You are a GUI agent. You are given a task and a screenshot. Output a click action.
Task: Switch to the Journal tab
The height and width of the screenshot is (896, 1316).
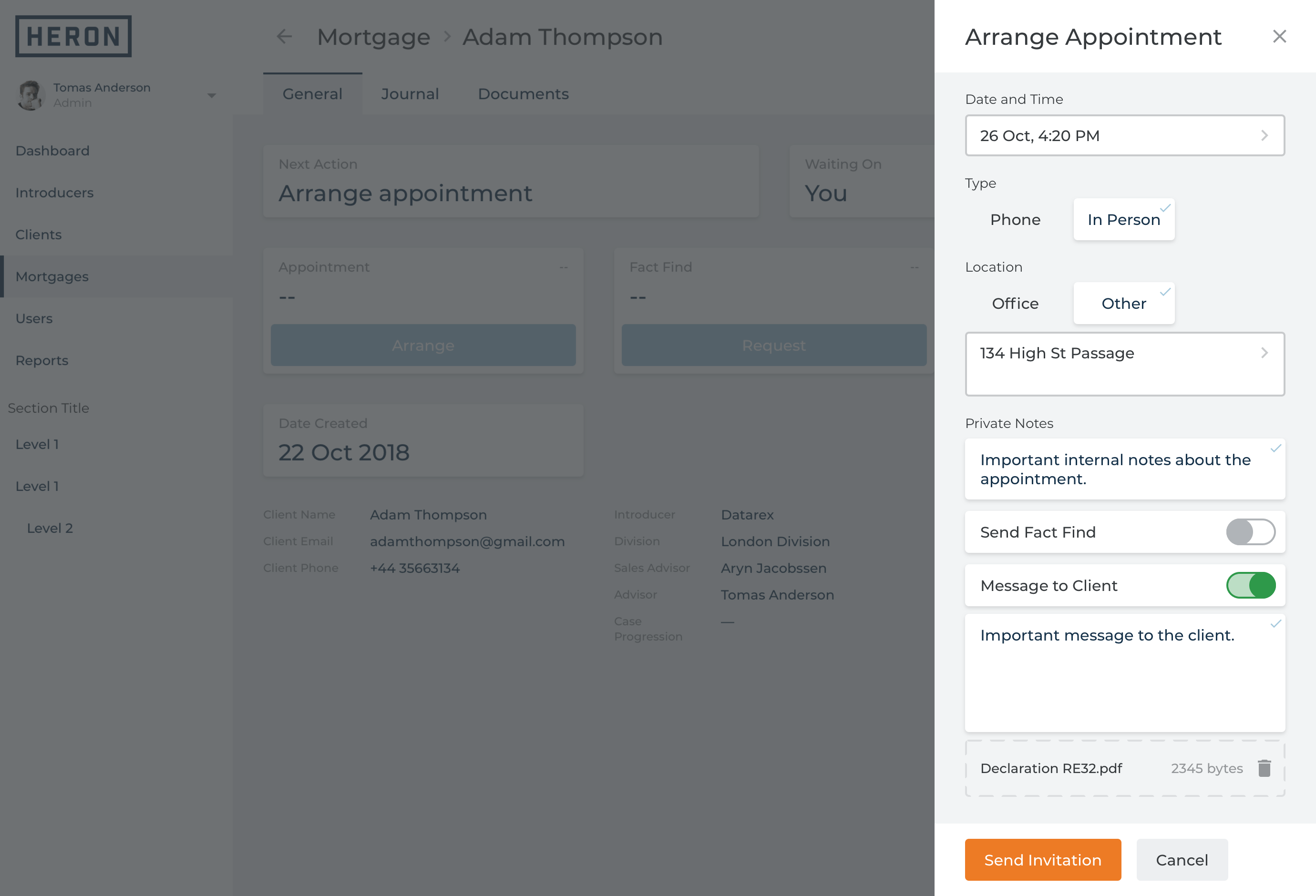[x=410, y=94]
